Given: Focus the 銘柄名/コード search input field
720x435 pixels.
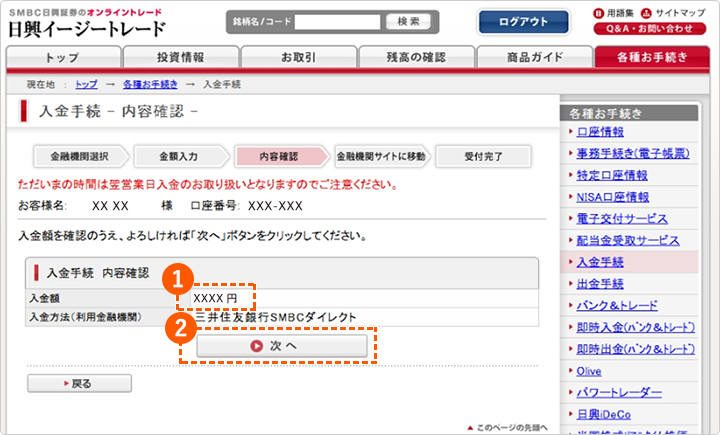Looking at the screenshot, I should (338, 22).
